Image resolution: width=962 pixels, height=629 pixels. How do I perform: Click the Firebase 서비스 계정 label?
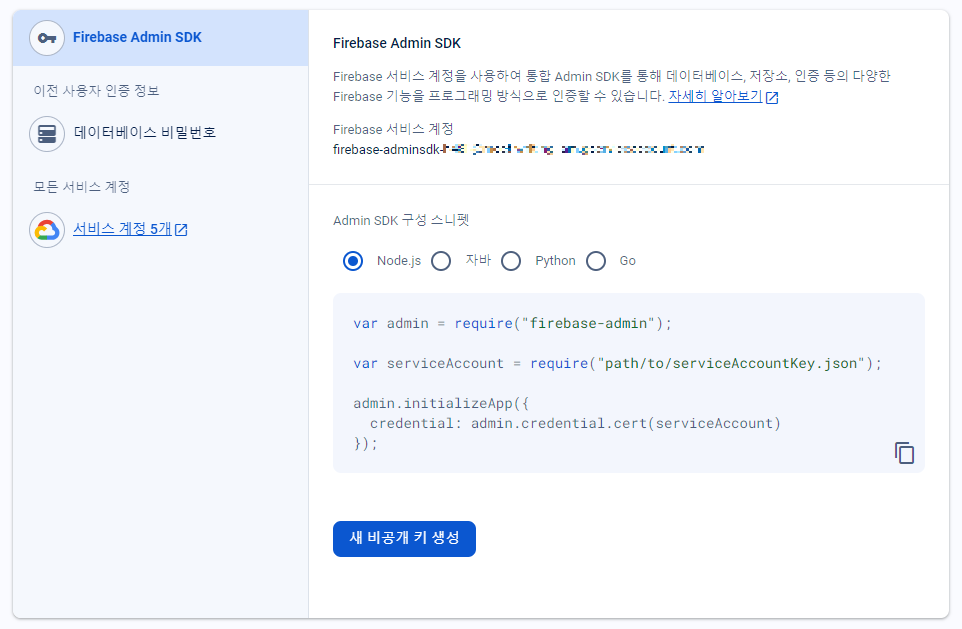[393, 129]
